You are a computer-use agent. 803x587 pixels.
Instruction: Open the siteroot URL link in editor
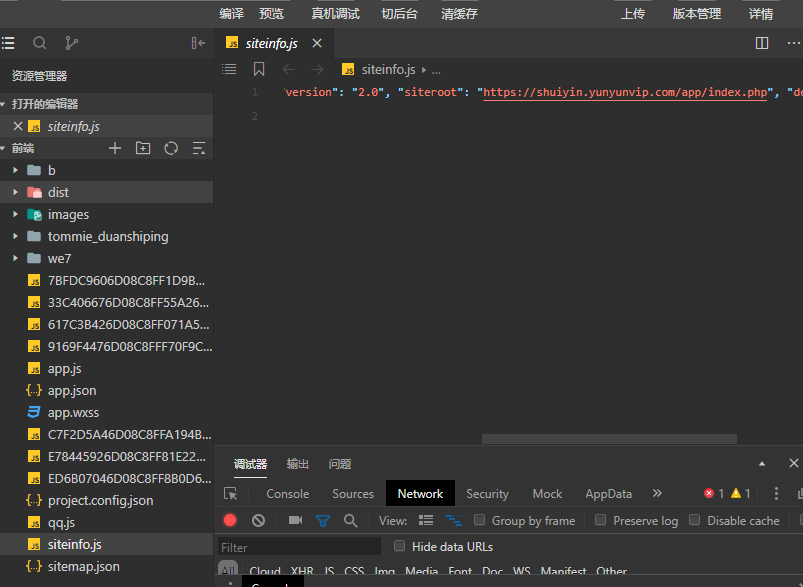(625, 92)
